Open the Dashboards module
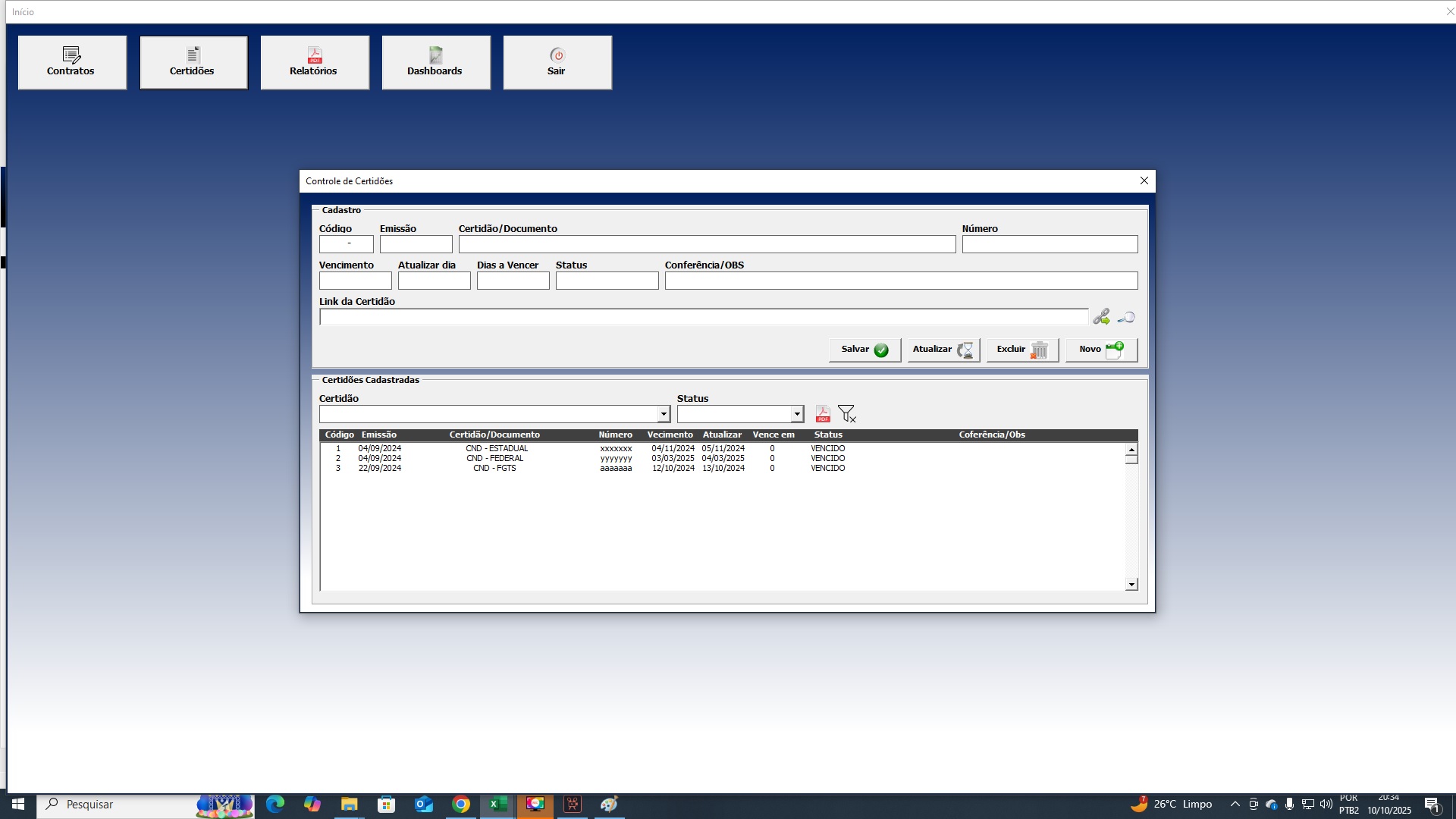The width and height of the screenshot is (1456, 819). coord(436,62)
